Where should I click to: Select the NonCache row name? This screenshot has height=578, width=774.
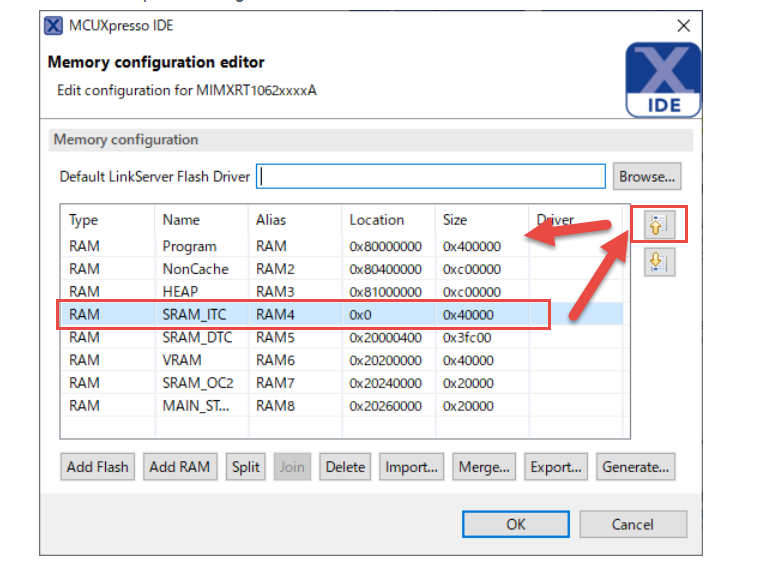195,269
